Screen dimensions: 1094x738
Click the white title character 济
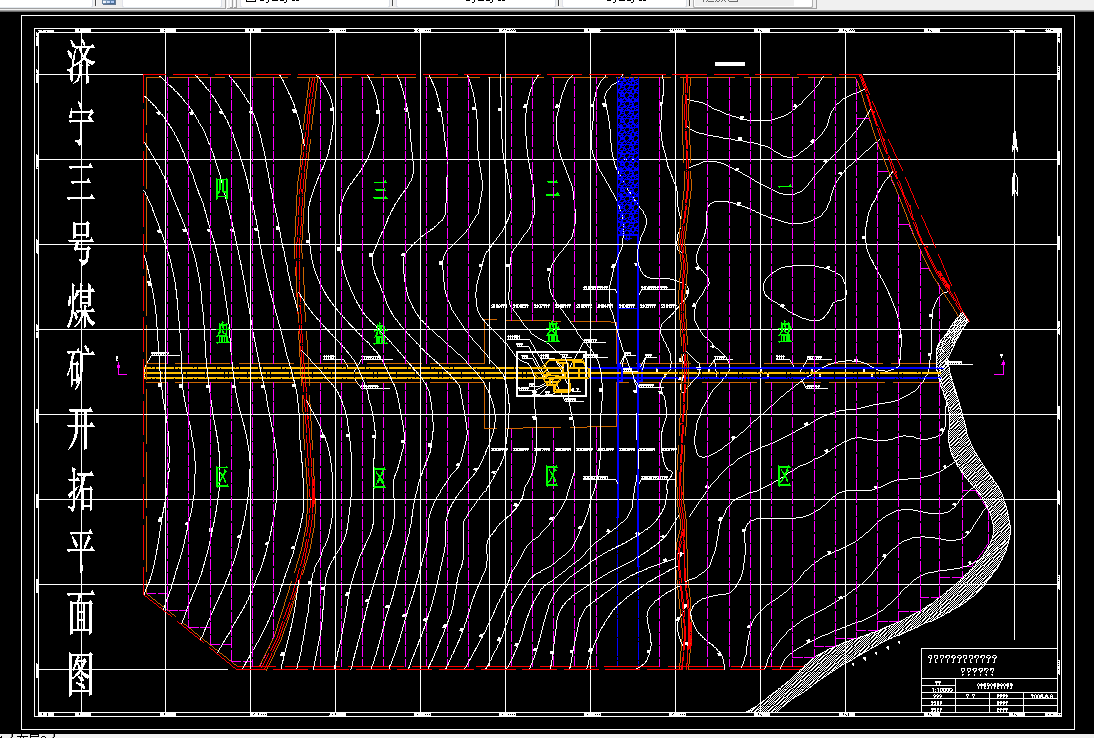81,63
